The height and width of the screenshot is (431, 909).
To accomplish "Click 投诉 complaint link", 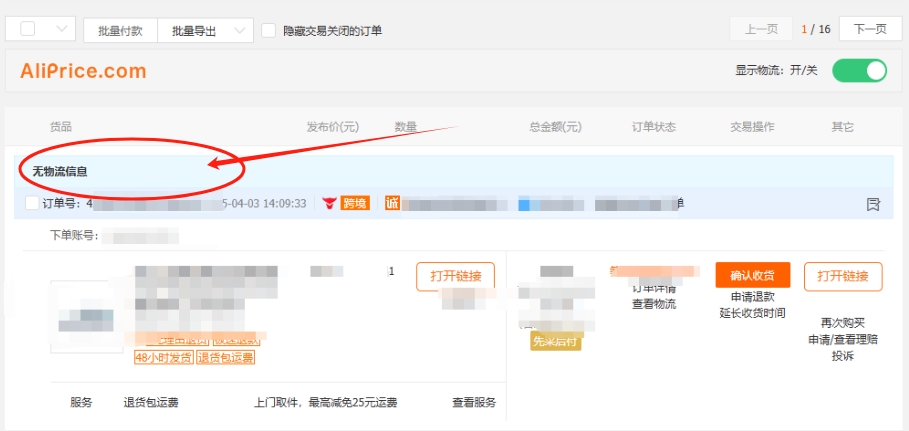I will coord(843,356).
